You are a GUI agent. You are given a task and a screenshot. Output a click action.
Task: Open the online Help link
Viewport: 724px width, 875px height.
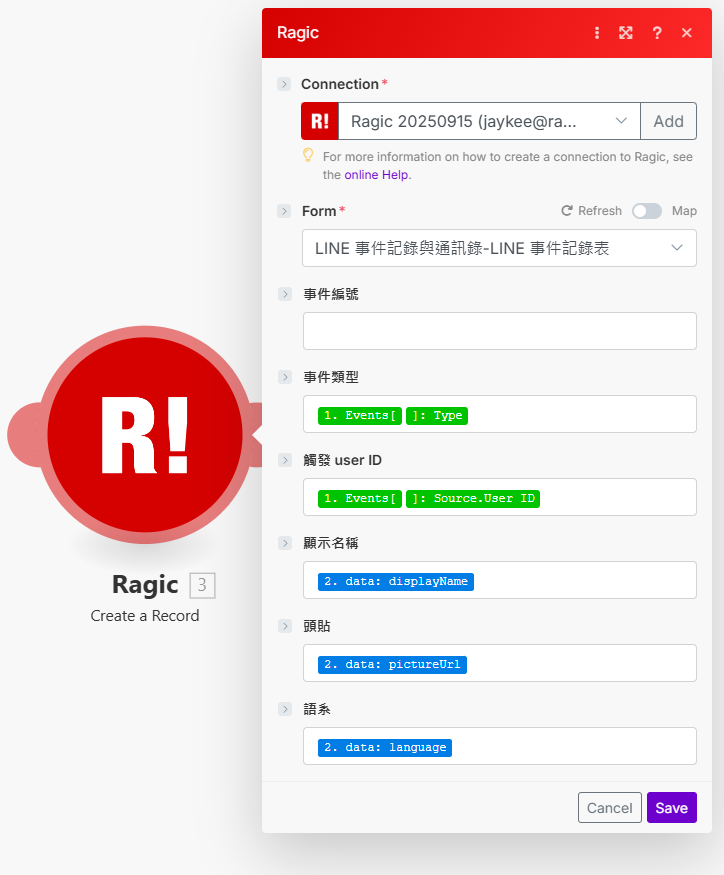[x=376, y=175]
